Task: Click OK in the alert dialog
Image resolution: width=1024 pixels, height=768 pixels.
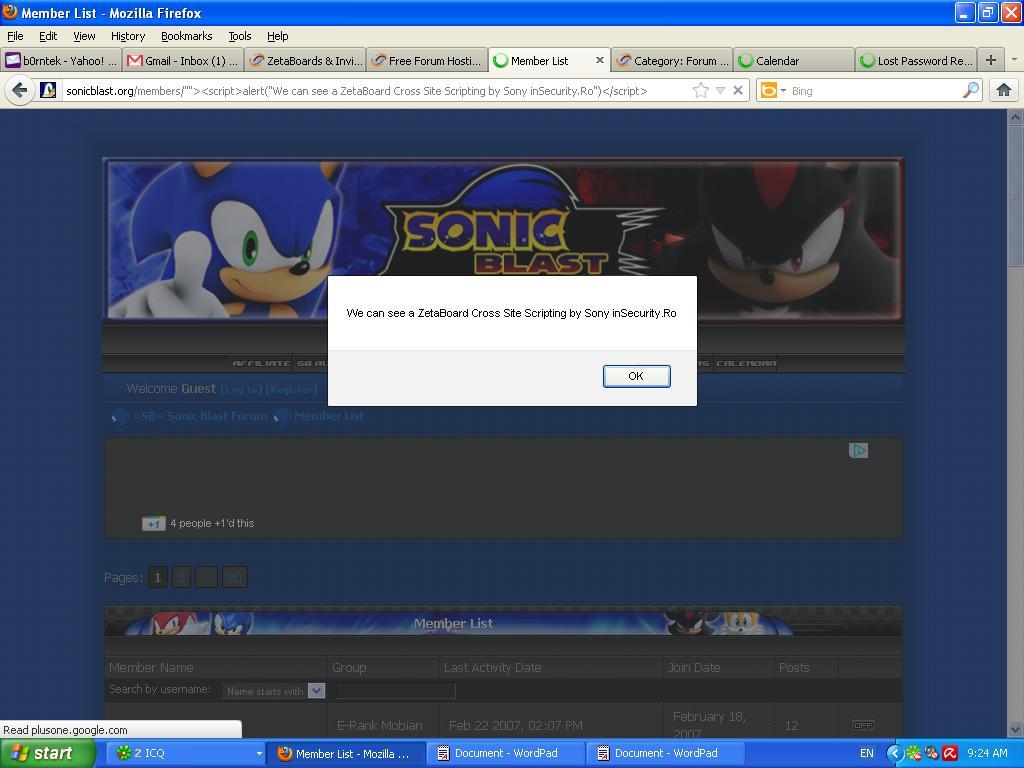Action: pyautogui.click(x=636, y=376)
